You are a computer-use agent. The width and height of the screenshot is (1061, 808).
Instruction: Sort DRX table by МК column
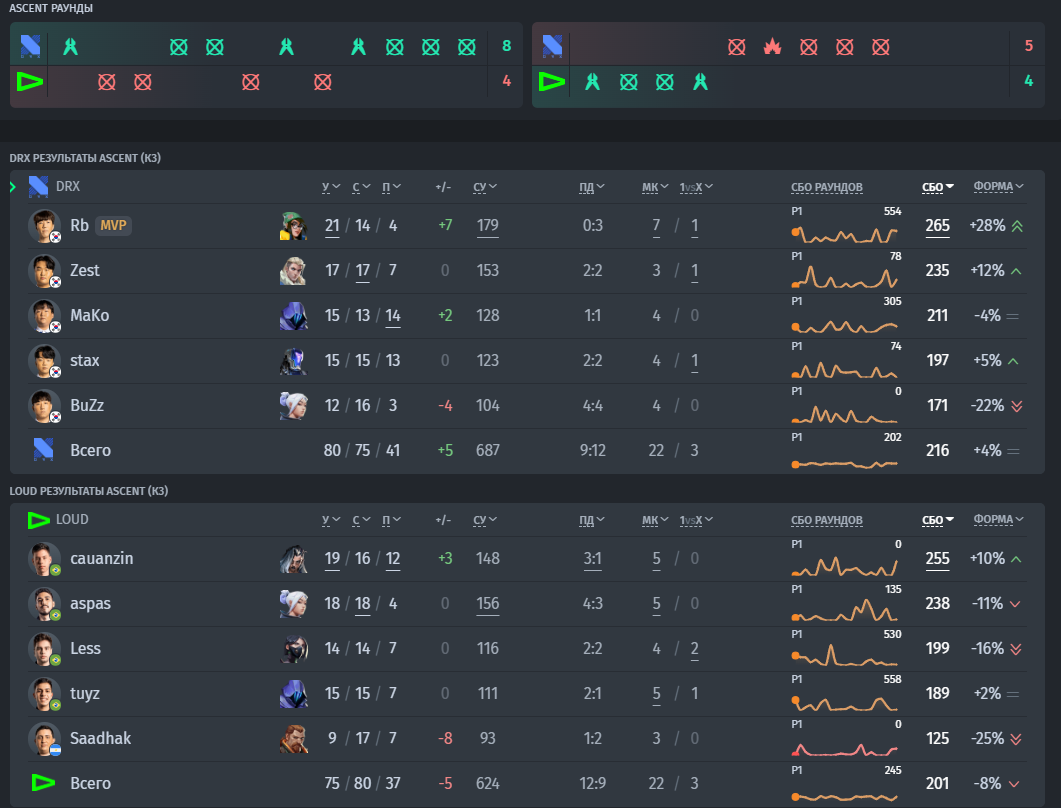tap(655, 187)
